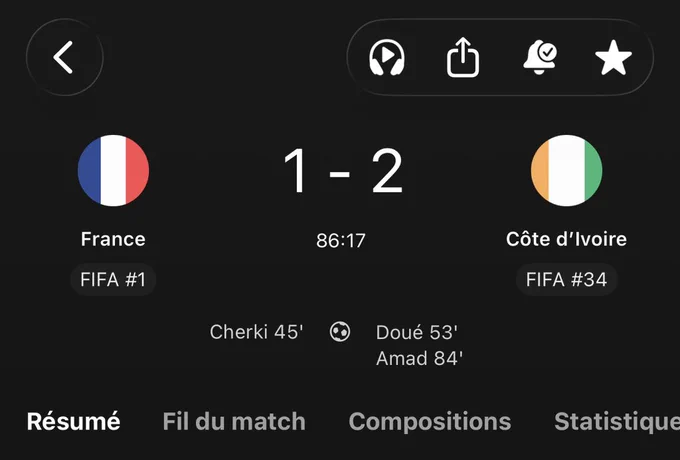Tap the Côte d'Ivoire team name
Screen dimensions: 680x460
click(x=566, y=239)
